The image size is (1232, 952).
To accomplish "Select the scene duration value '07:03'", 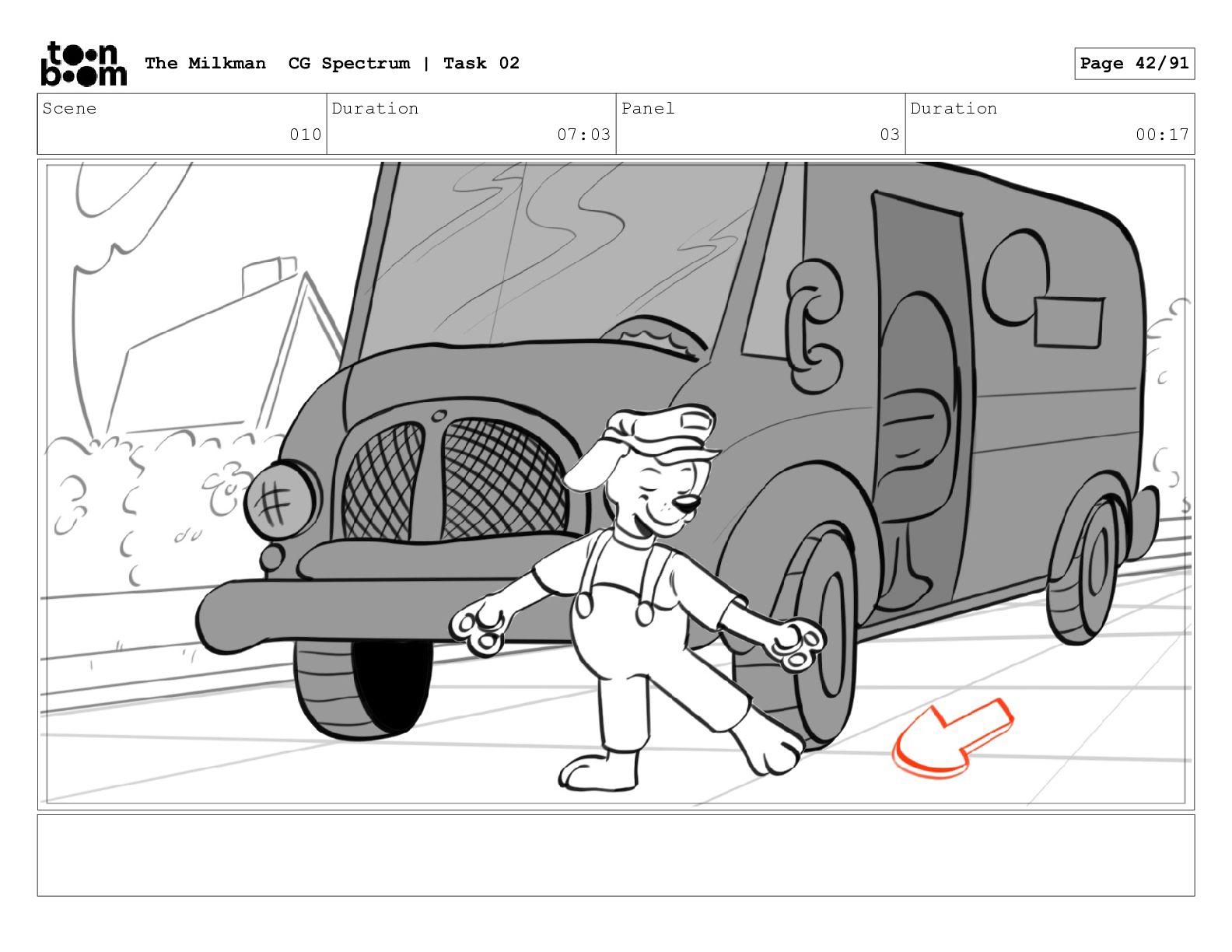I will (583, 135).
